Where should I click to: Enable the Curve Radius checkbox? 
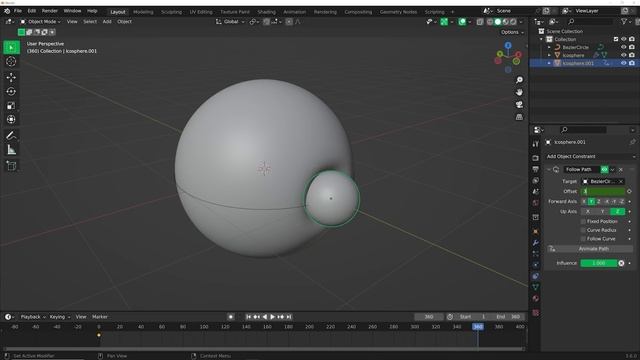(x=583, y=230)
